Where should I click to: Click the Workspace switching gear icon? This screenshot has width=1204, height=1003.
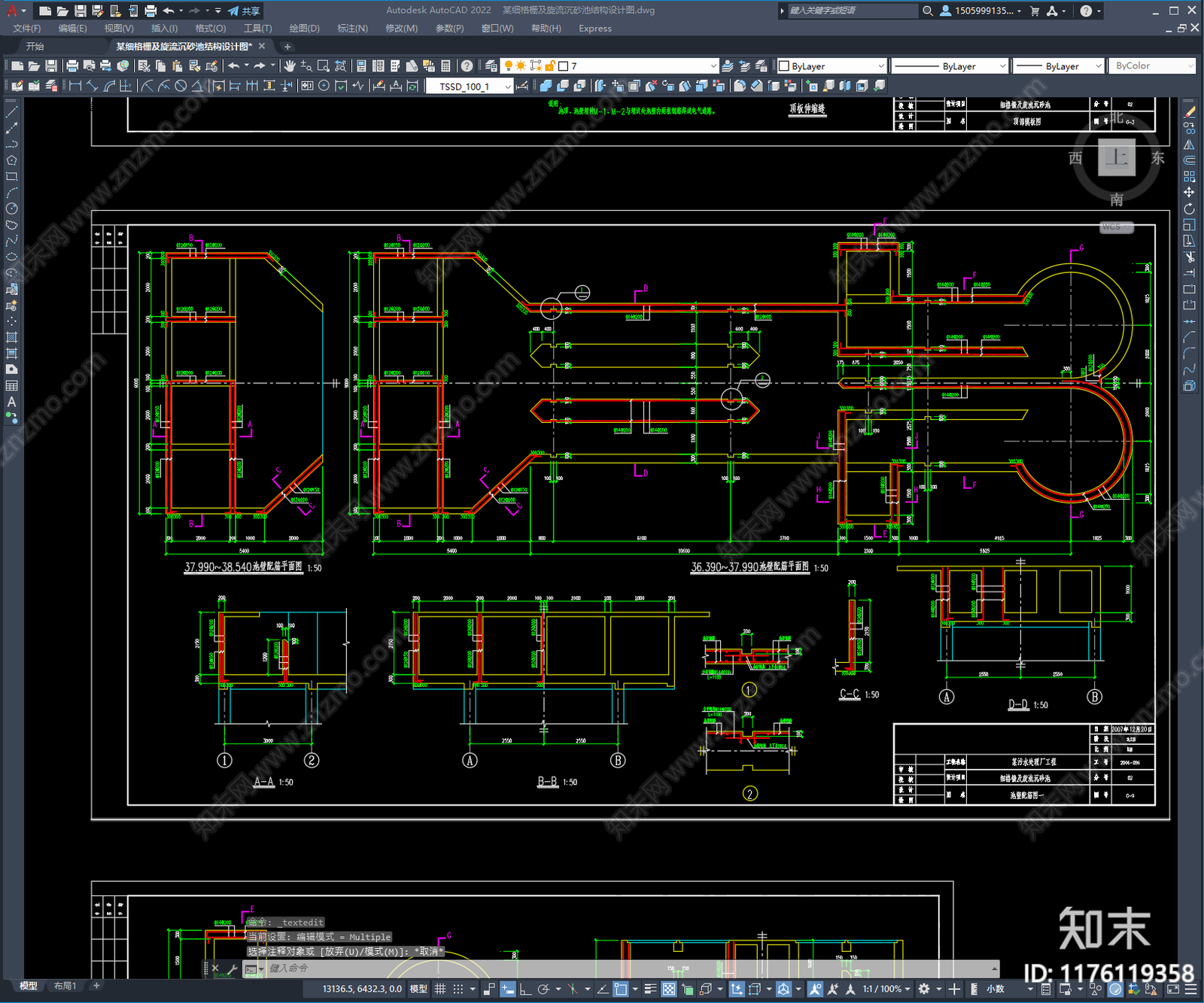click(x=924, y=989)
